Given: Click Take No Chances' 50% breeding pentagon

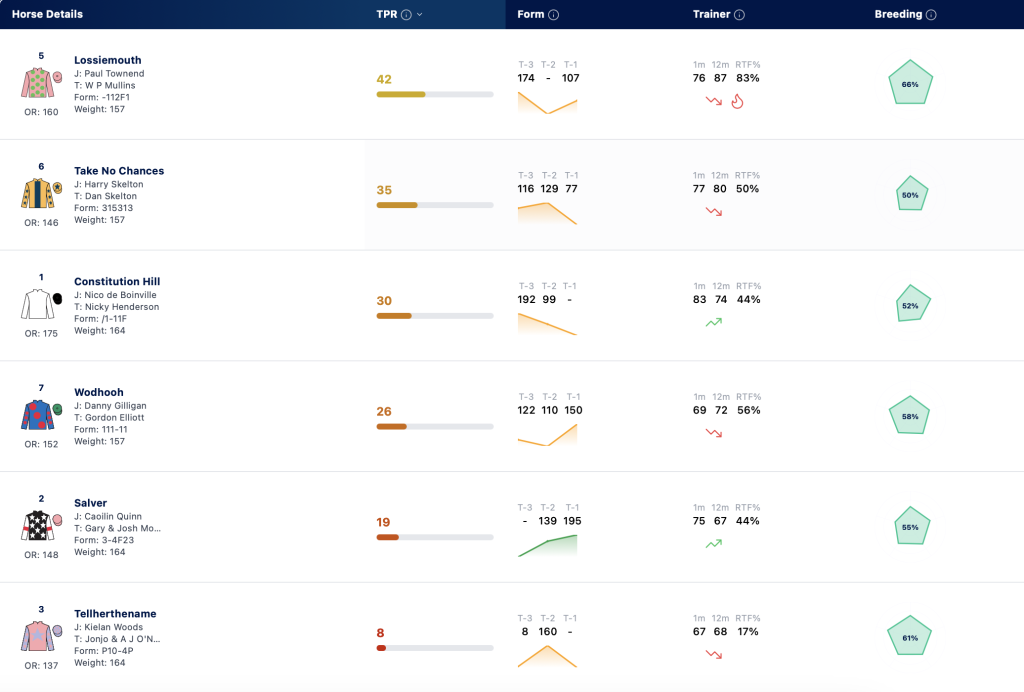Looking at the screenshot, I should click(x=910, y=194).
